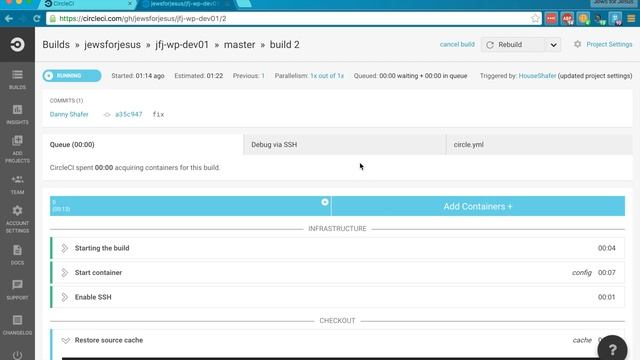Bookmark page with star icon

[535, 18]
